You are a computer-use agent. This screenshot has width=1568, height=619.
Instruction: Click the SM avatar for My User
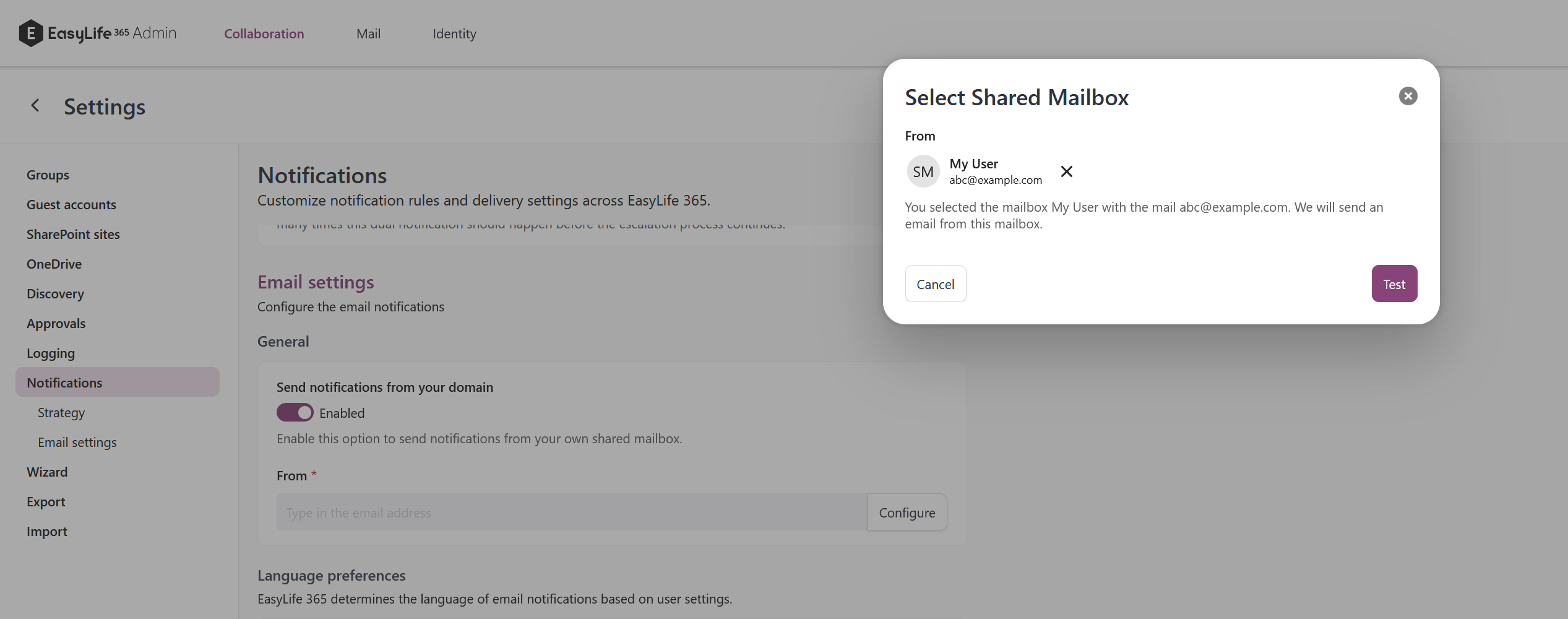[x=923, y=171]
